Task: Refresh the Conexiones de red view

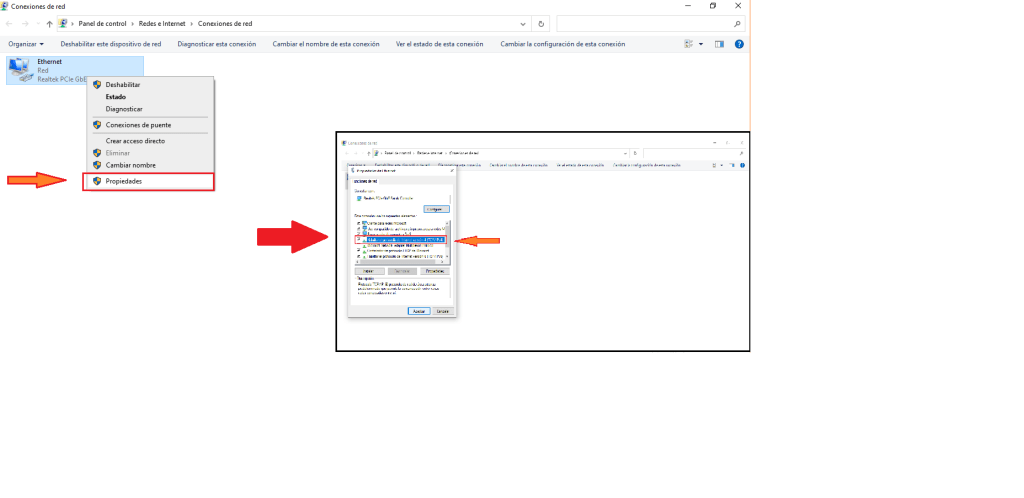Action: pyautogui.click(x=541, y=24)
